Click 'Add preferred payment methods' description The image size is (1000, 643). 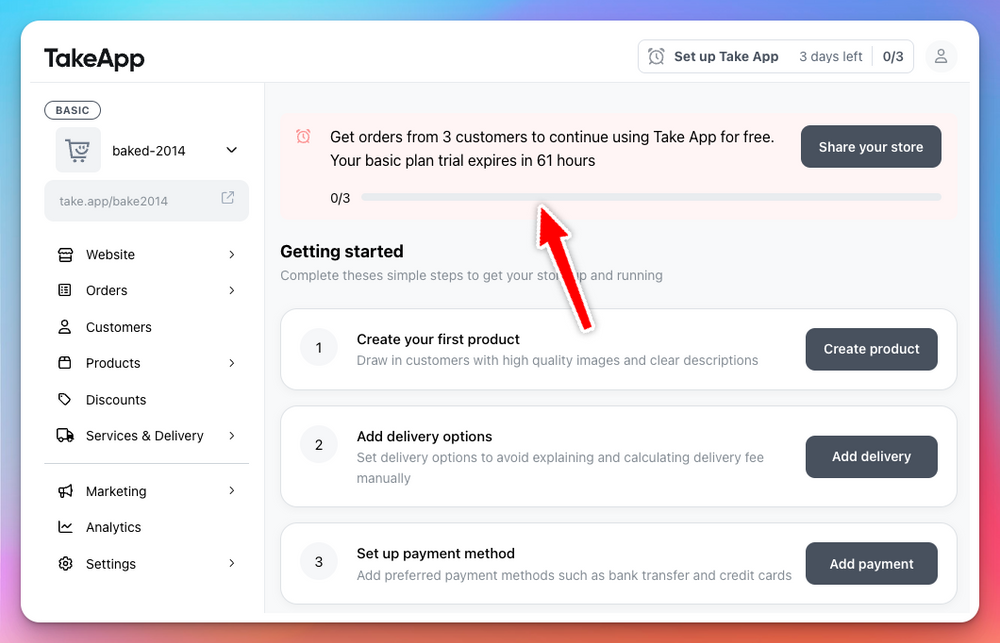pos(574,575)
